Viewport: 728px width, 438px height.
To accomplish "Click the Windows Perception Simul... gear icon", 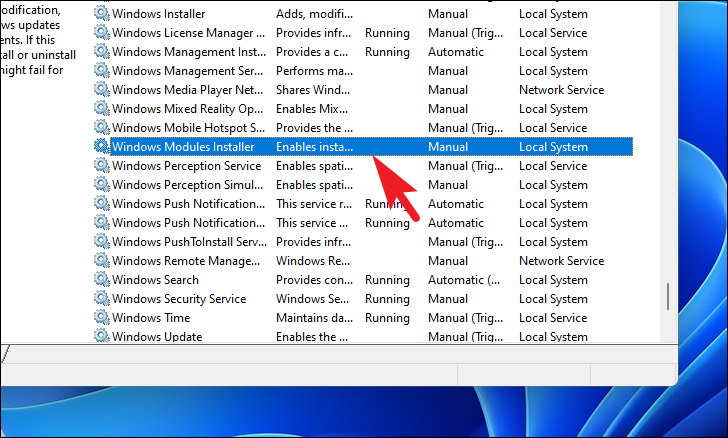I will 102,184.
